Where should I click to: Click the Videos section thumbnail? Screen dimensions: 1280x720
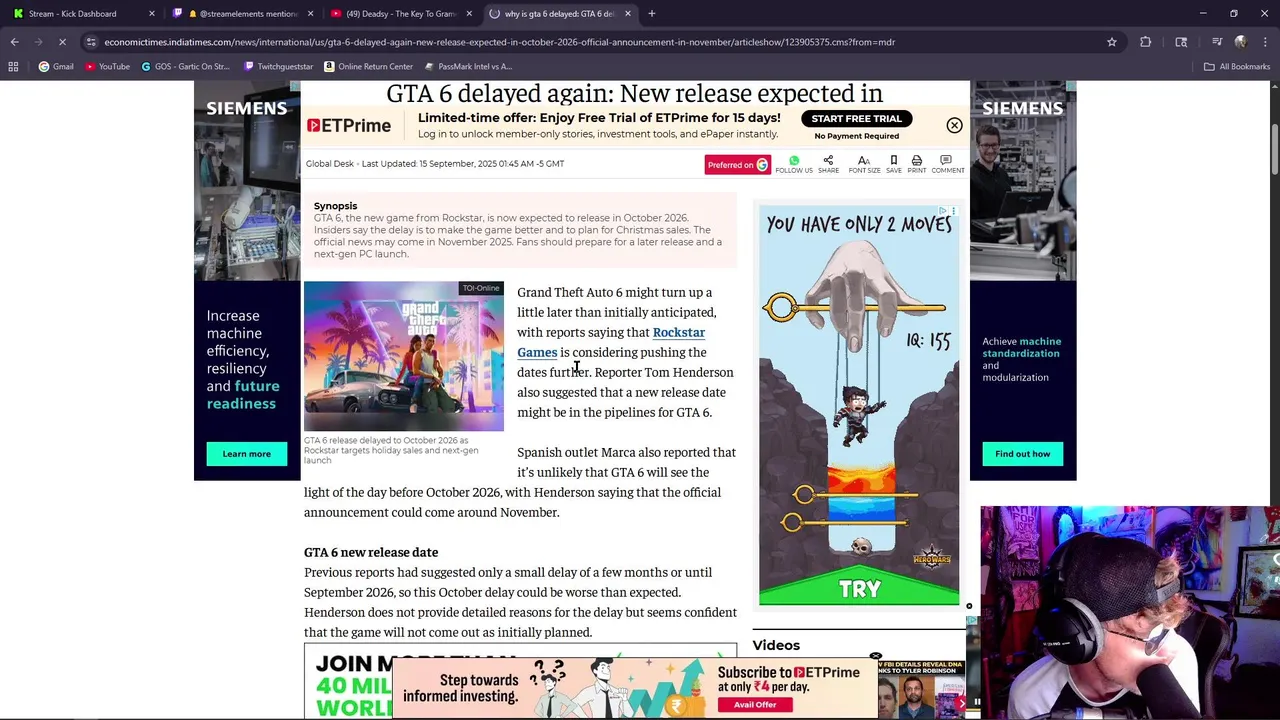[x=921, y=688]
